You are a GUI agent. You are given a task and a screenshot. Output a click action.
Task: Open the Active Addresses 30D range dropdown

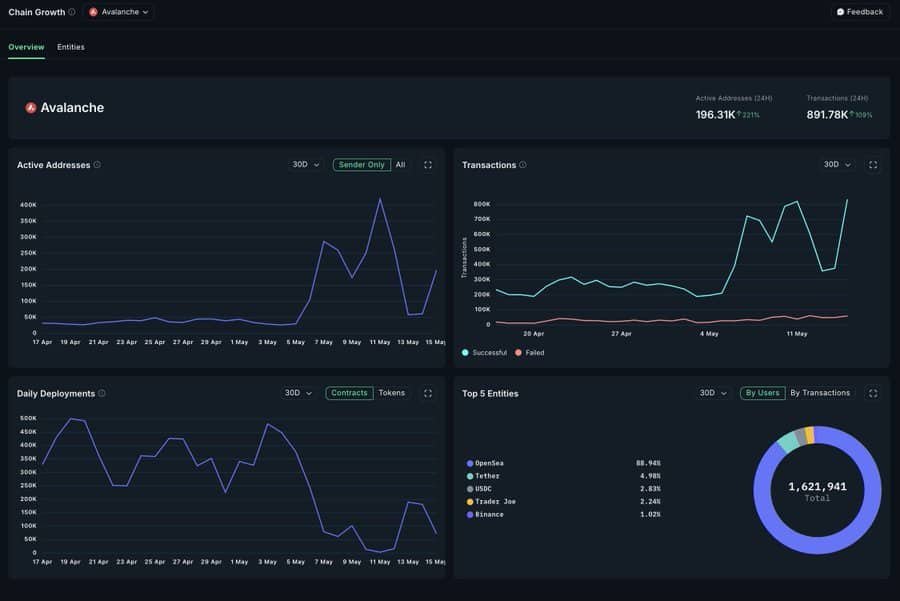(305, 165)
